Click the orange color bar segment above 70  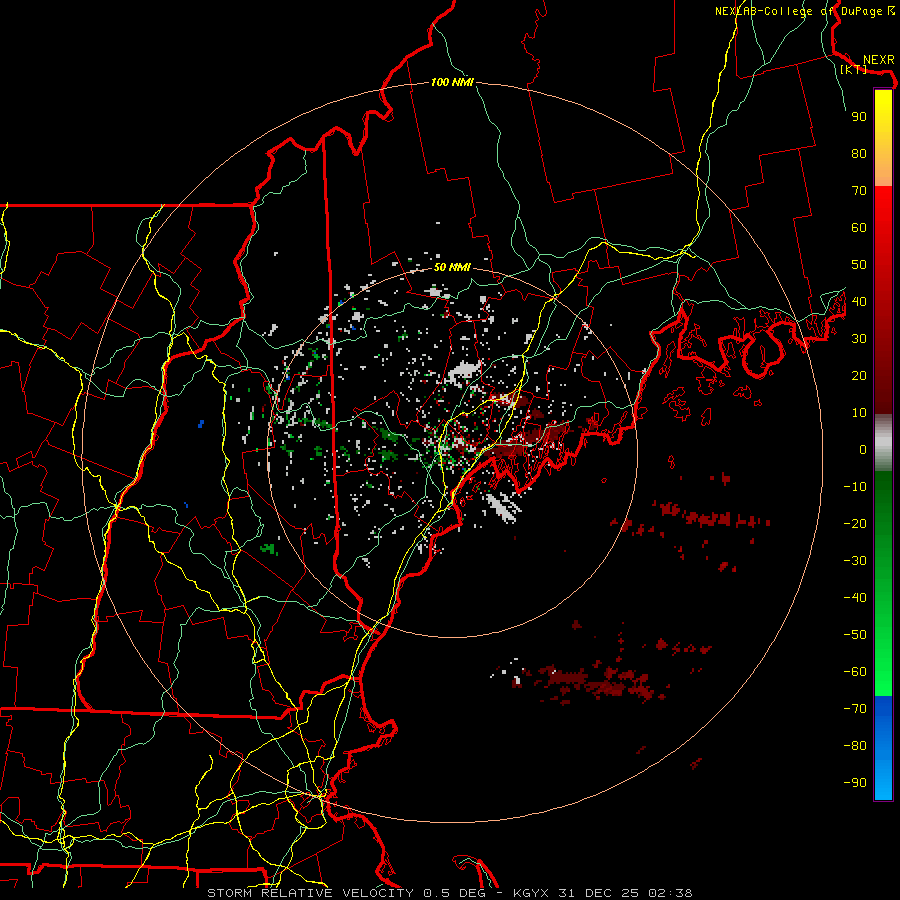(883, 172)
